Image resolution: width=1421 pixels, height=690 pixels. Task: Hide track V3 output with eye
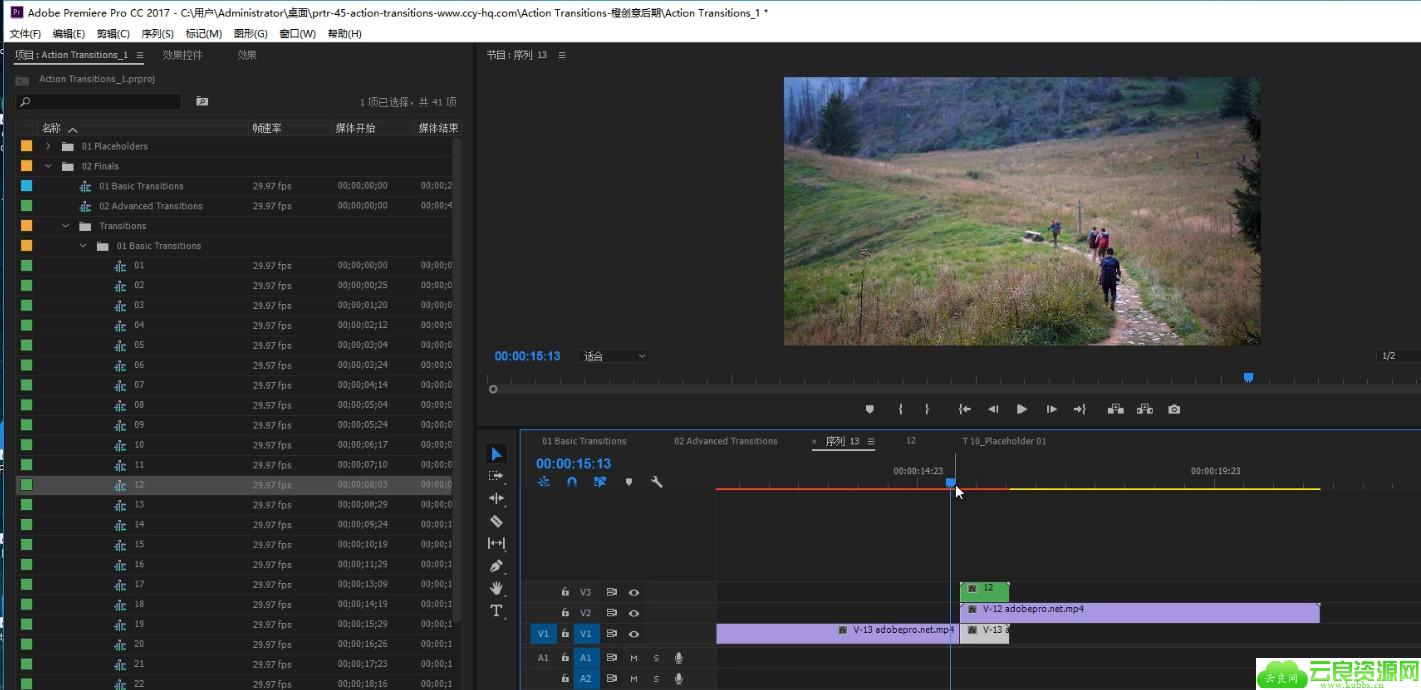633,592
